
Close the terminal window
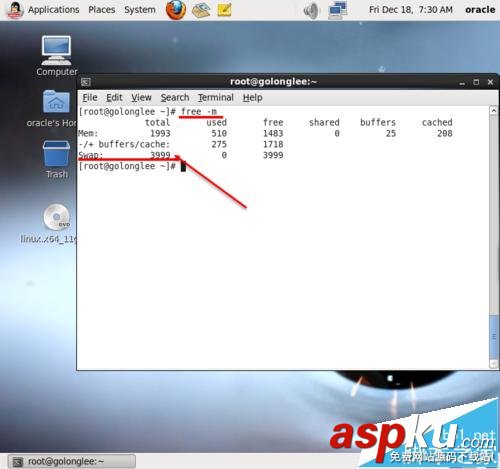(x=490, y=82)
